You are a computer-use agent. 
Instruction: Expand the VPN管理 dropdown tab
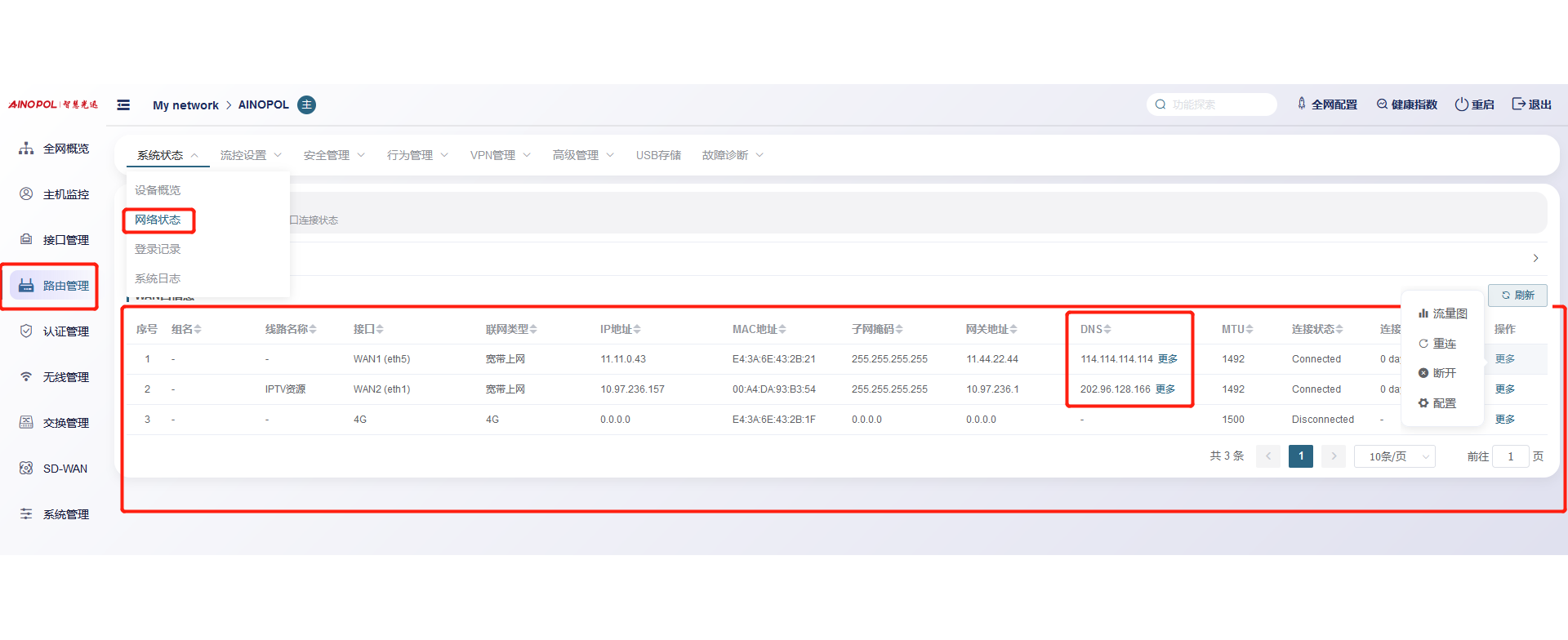(500, 155)
